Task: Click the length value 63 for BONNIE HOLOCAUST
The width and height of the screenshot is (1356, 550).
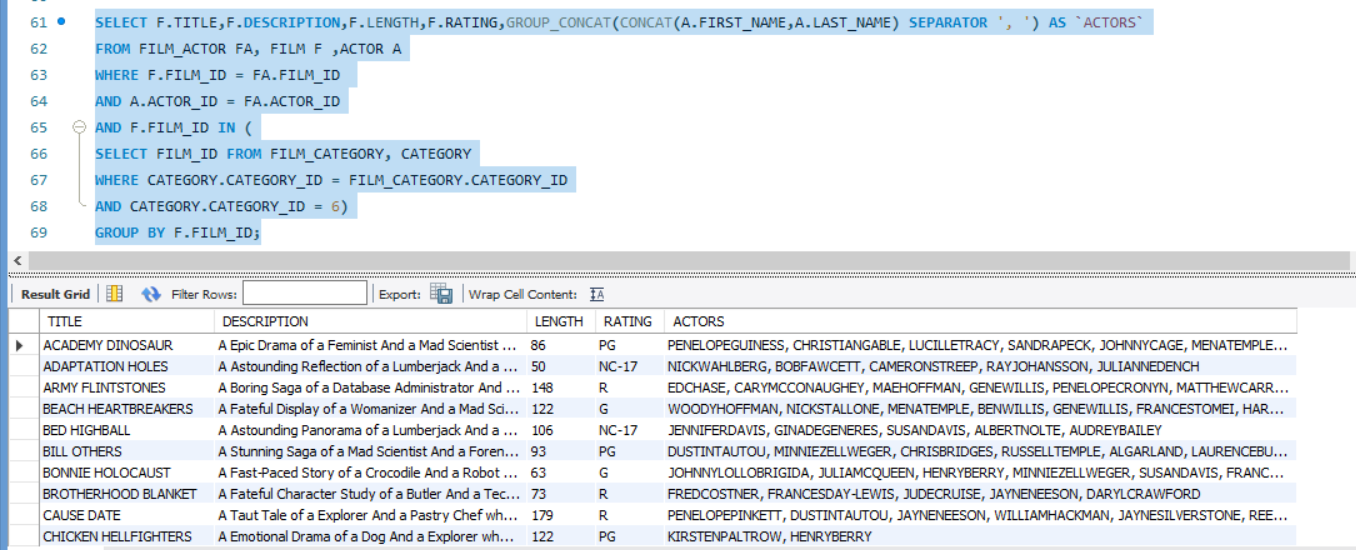Action: point(560,472)
